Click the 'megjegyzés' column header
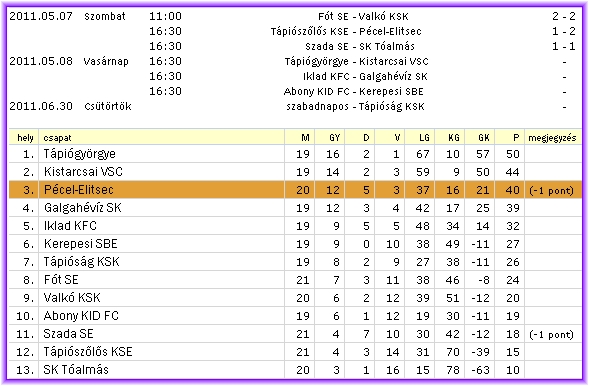This screenshot has height=386, width=589. pyautogui.click(x=552, y=138)
